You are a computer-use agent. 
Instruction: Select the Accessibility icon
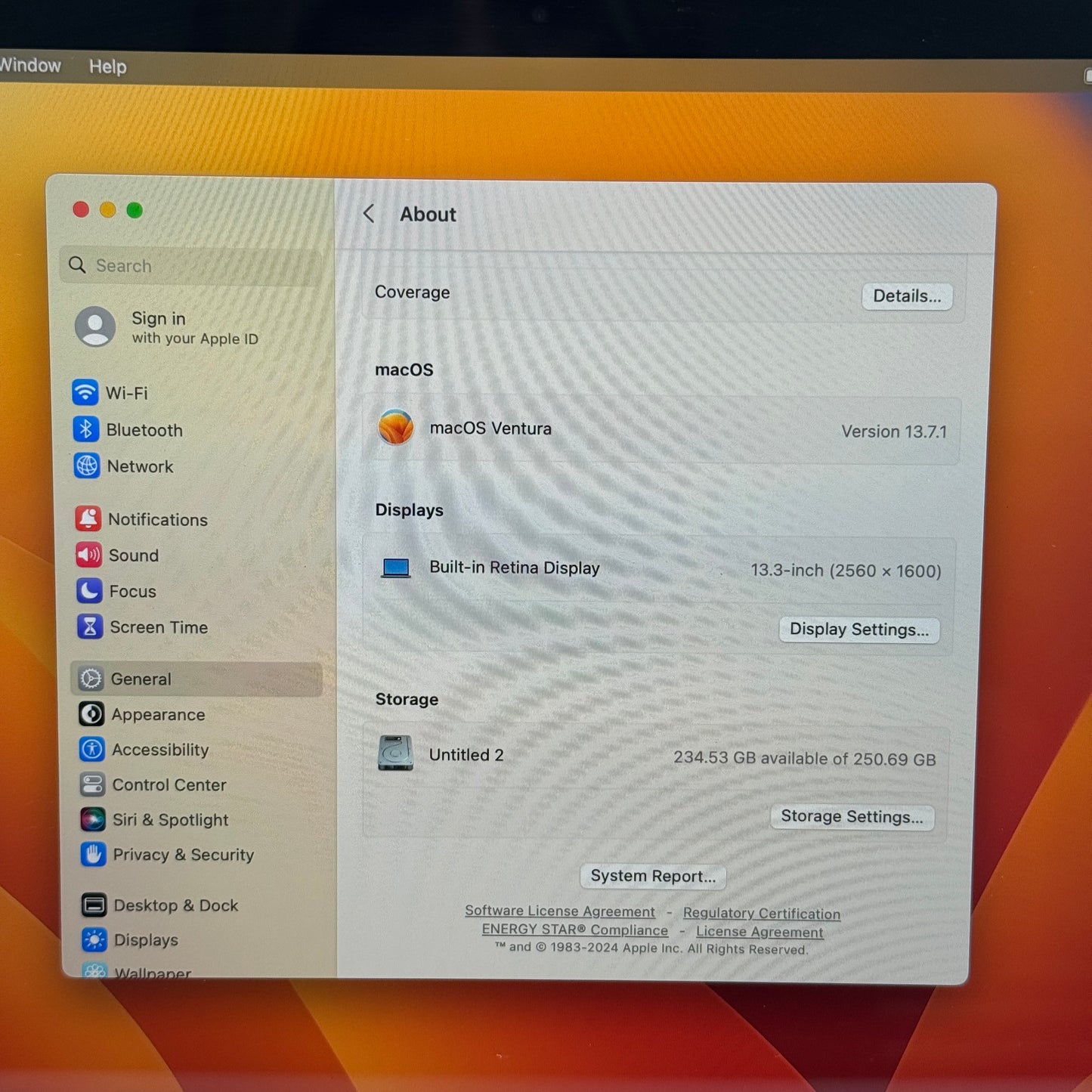[92, 749]
